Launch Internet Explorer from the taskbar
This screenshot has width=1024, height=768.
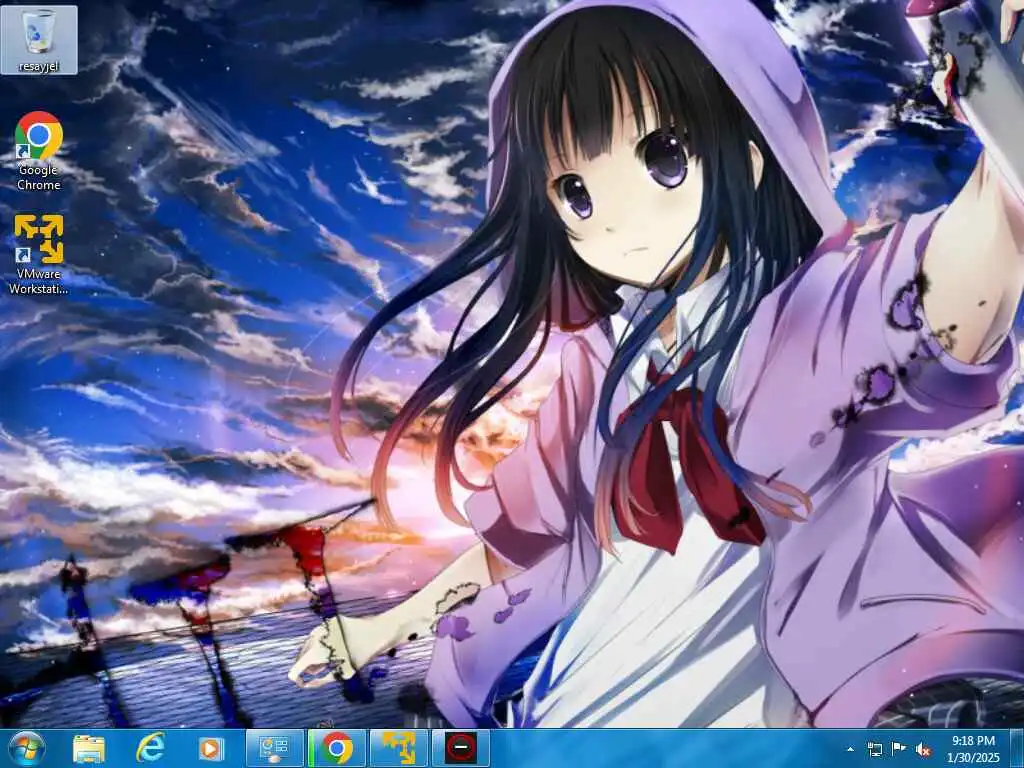tap(150, 748)
